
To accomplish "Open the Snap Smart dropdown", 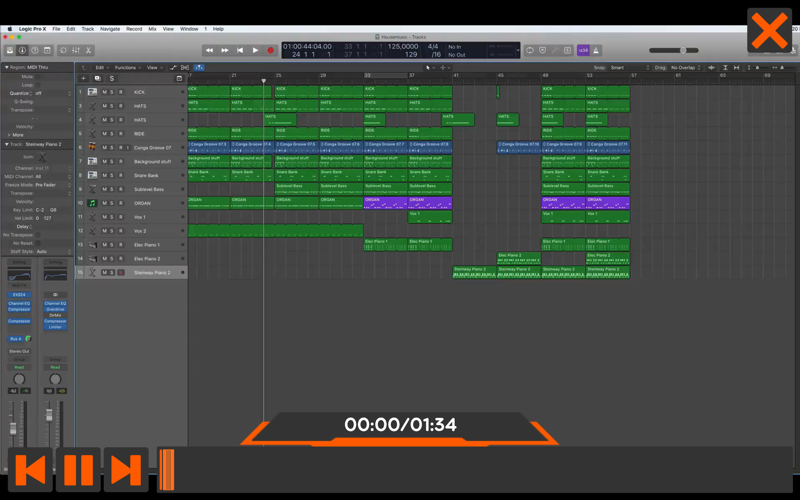I will click(x=630, y=67).
